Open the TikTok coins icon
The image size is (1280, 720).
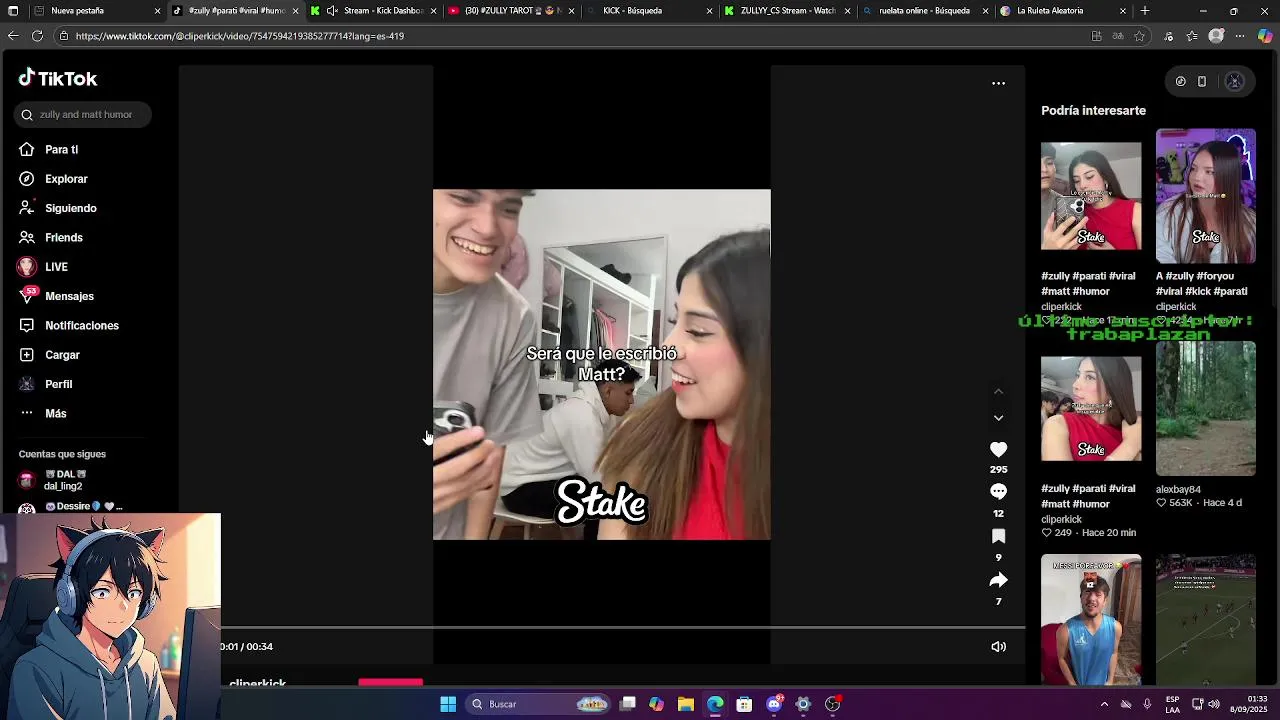(x=1181, y=82)
